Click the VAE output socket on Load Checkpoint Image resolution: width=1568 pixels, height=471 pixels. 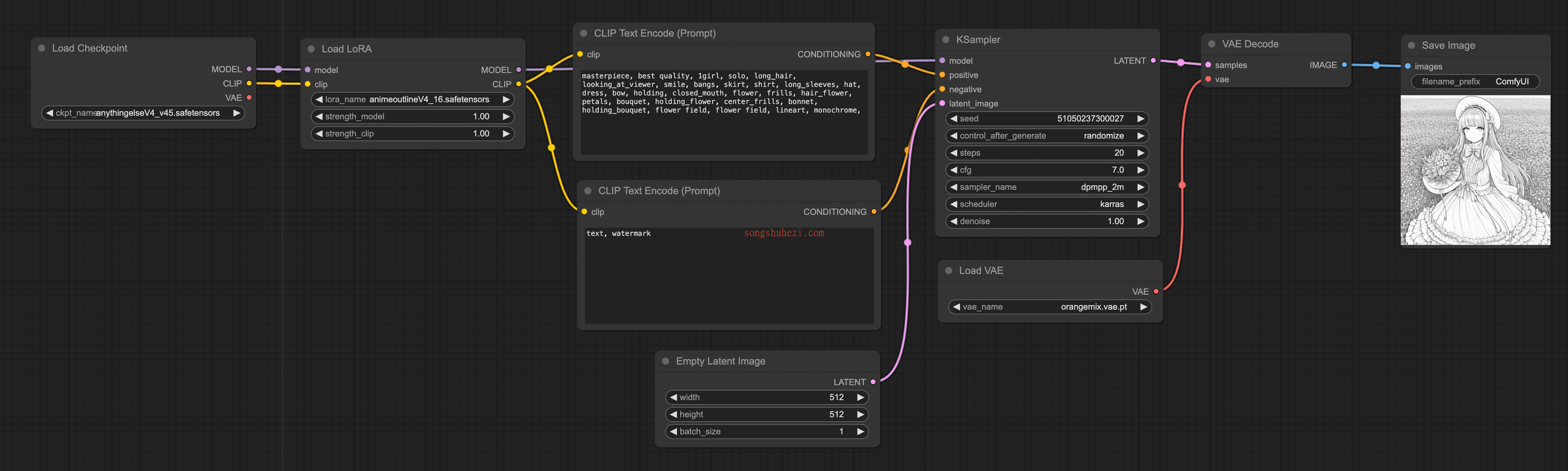[249, 98]
